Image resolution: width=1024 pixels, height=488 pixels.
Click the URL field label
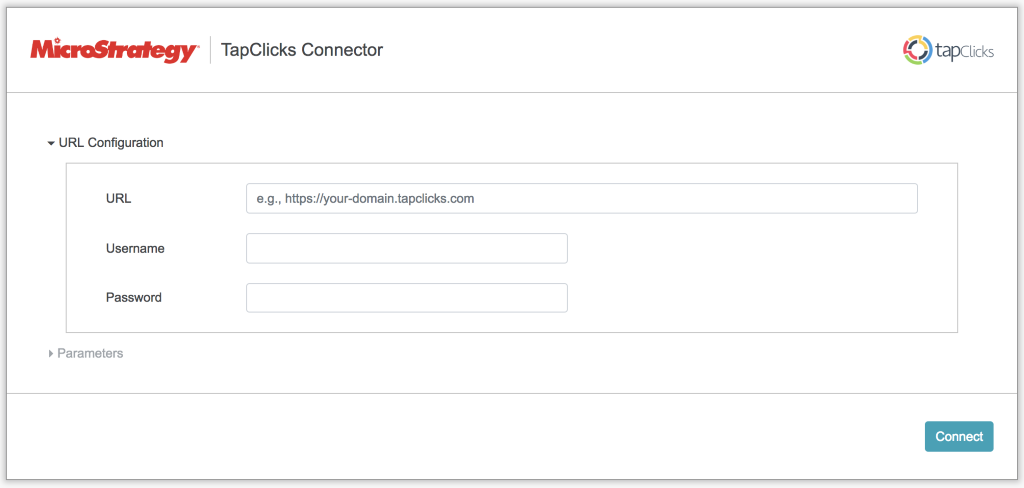[x=119, y=198]
